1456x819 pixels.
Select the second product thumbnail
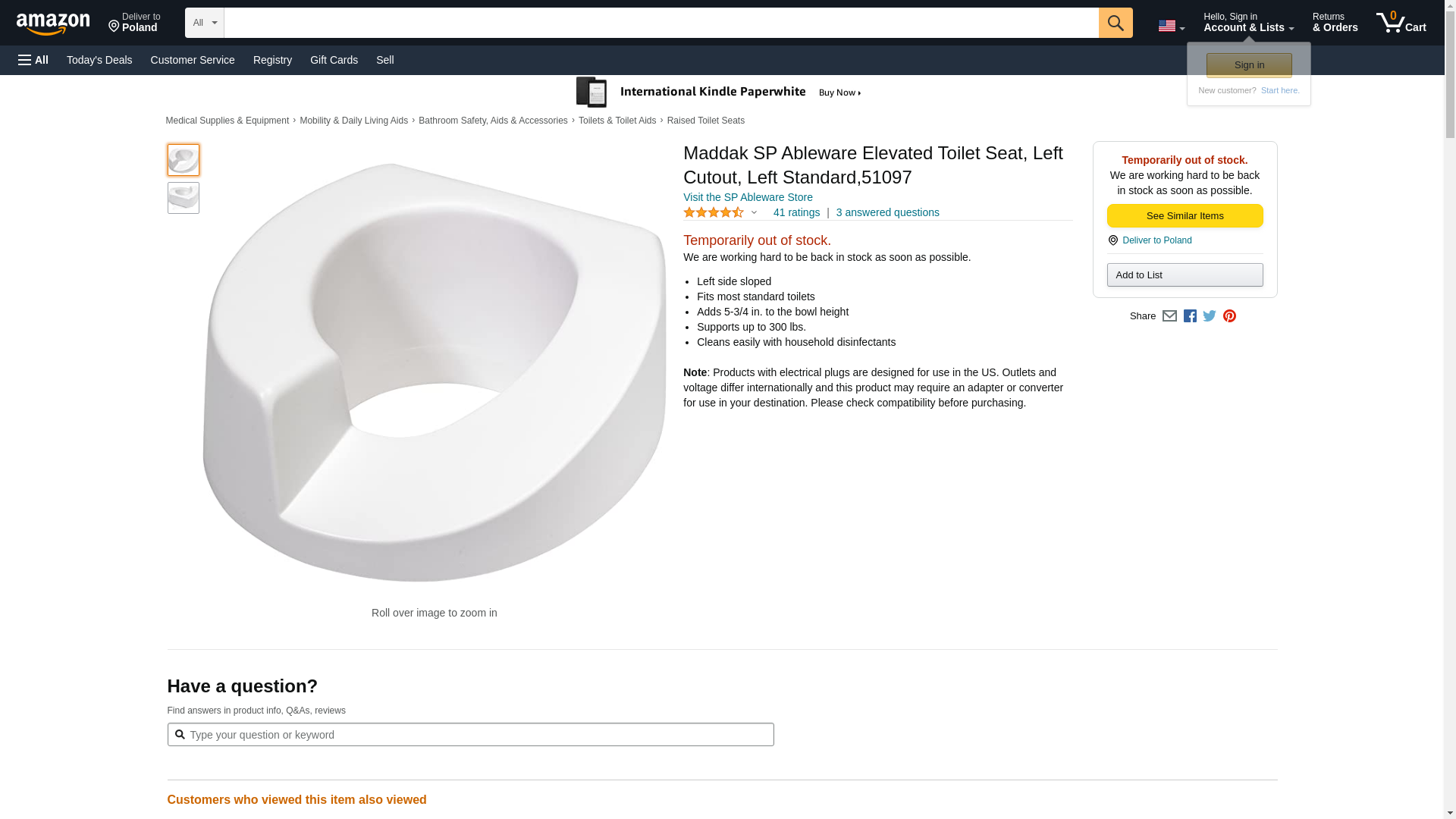pos(184,198)
